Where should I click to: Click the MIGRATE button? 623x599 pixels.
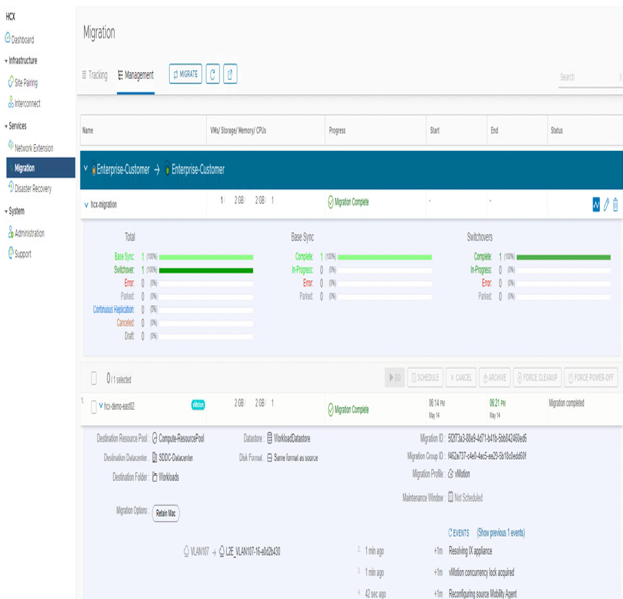[x=186, y=74]
